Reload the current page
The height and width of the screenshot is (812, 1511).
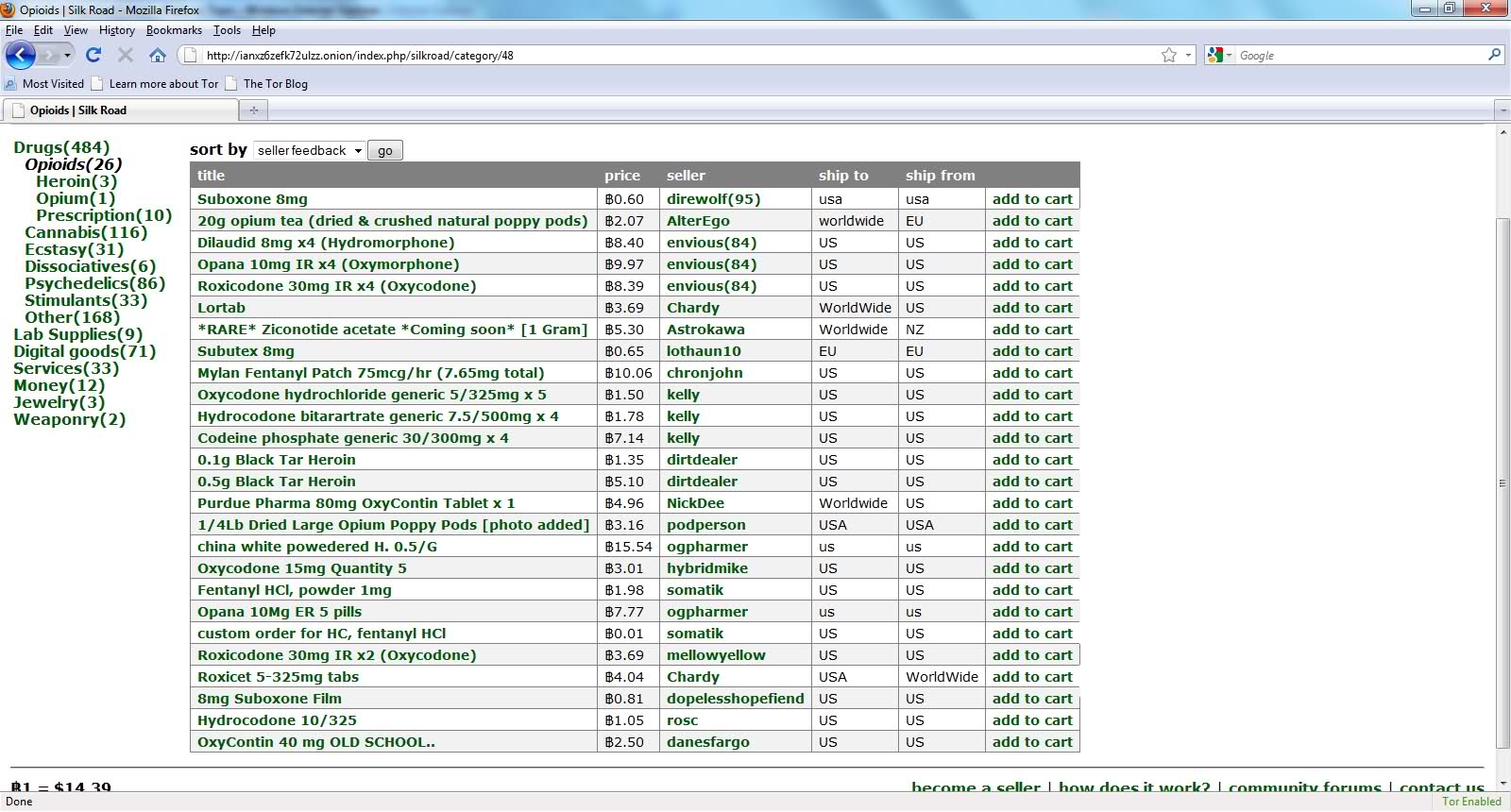(93, 56)
